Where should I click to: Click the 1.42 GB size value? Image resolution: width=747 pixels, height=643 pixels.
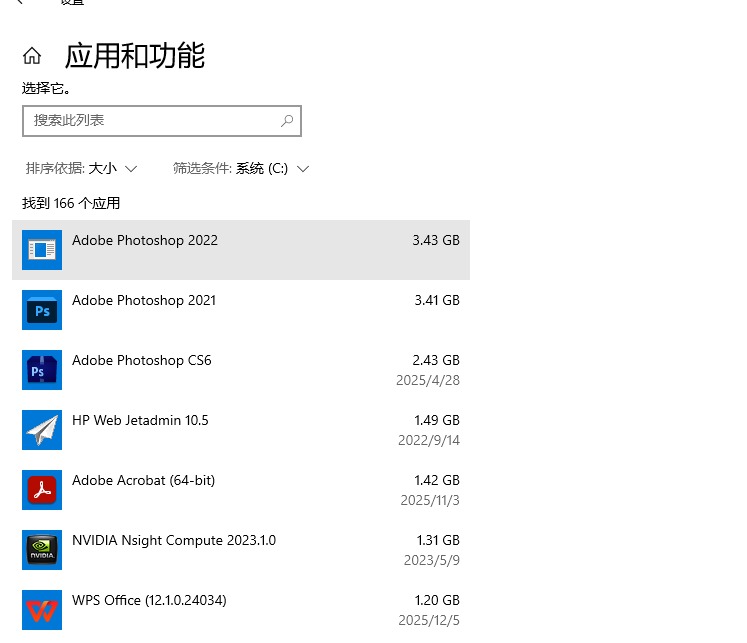(437, 480)
